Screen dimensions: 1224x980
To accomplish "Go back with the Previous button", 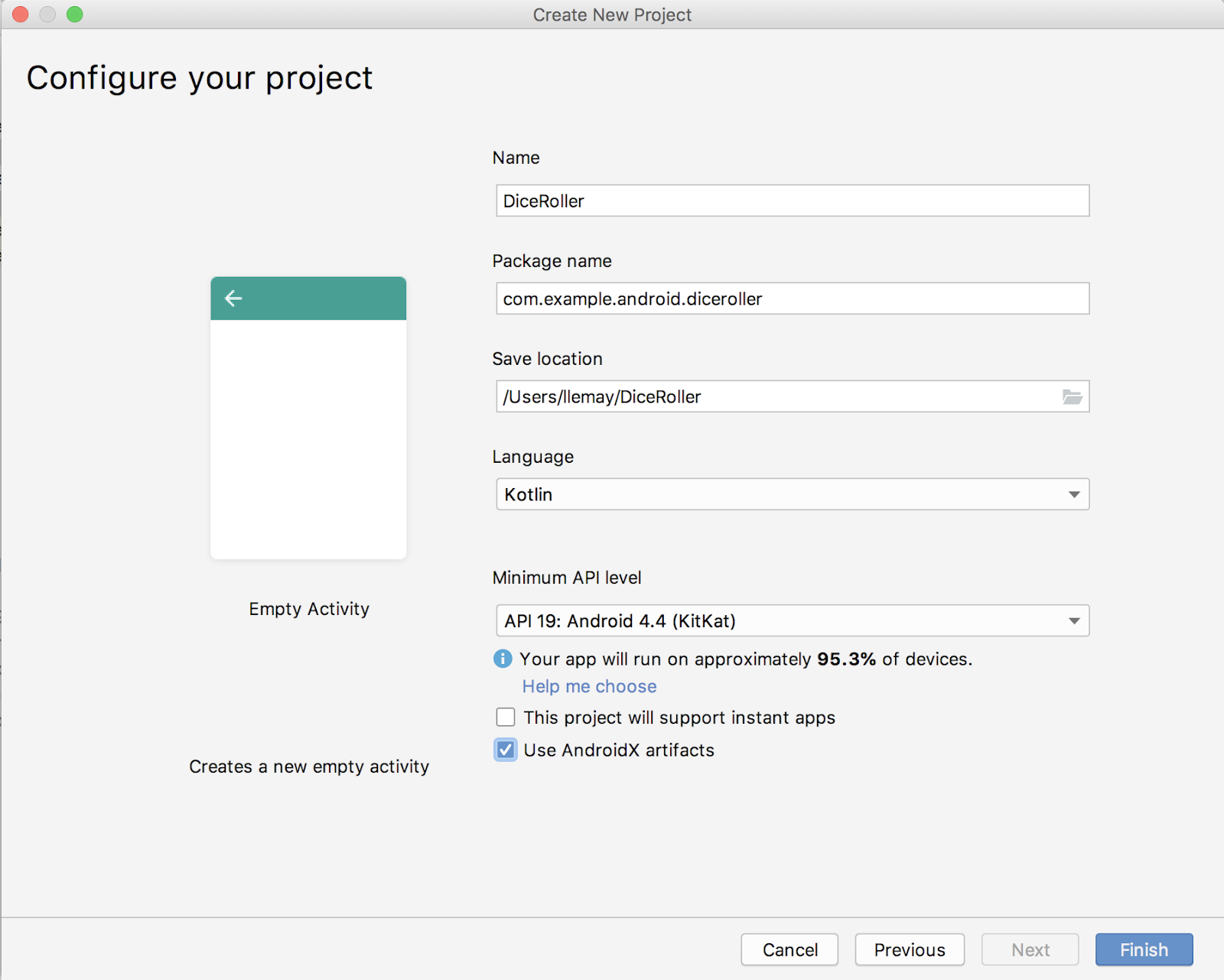I will pyautogui.click(x=909, y=949).
